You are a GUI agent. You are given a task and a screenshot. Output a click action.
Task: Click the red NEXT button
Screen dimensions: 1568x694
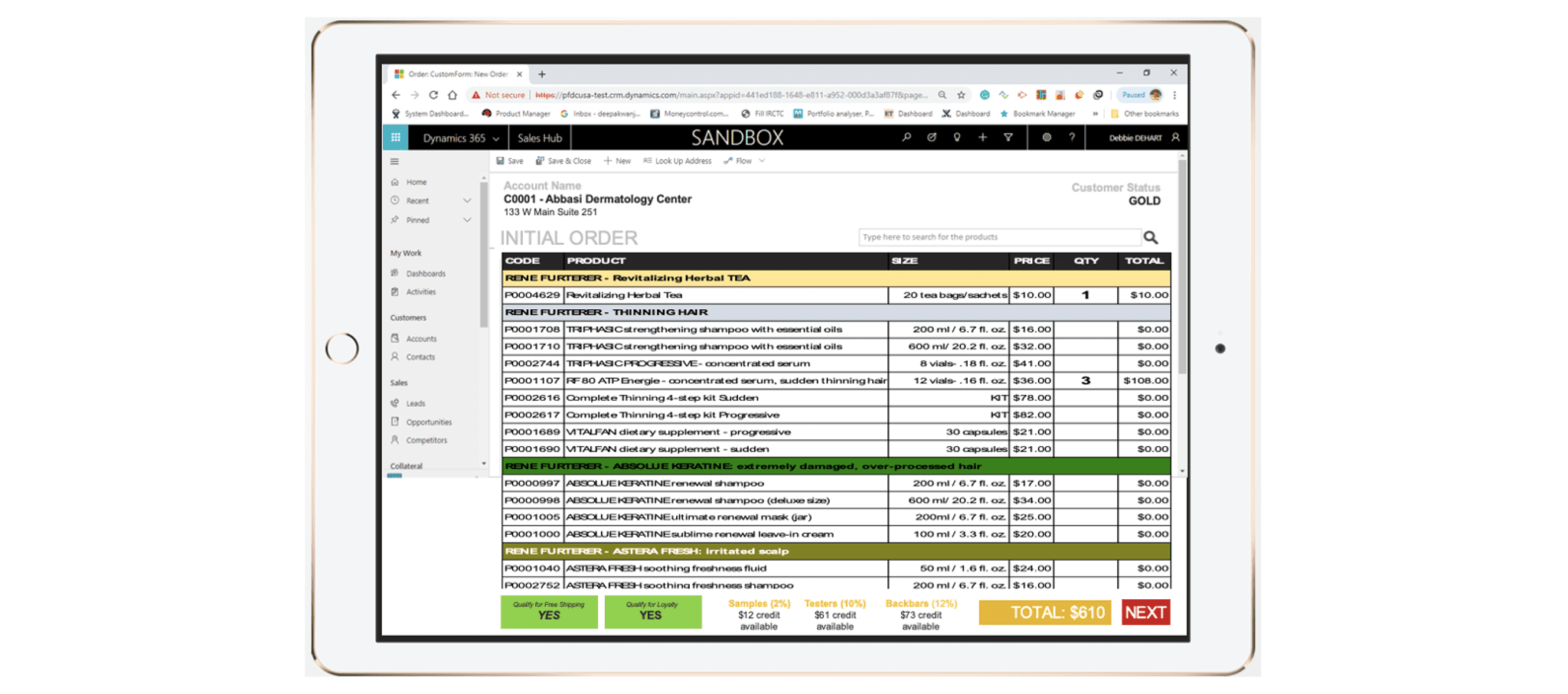1145,612
